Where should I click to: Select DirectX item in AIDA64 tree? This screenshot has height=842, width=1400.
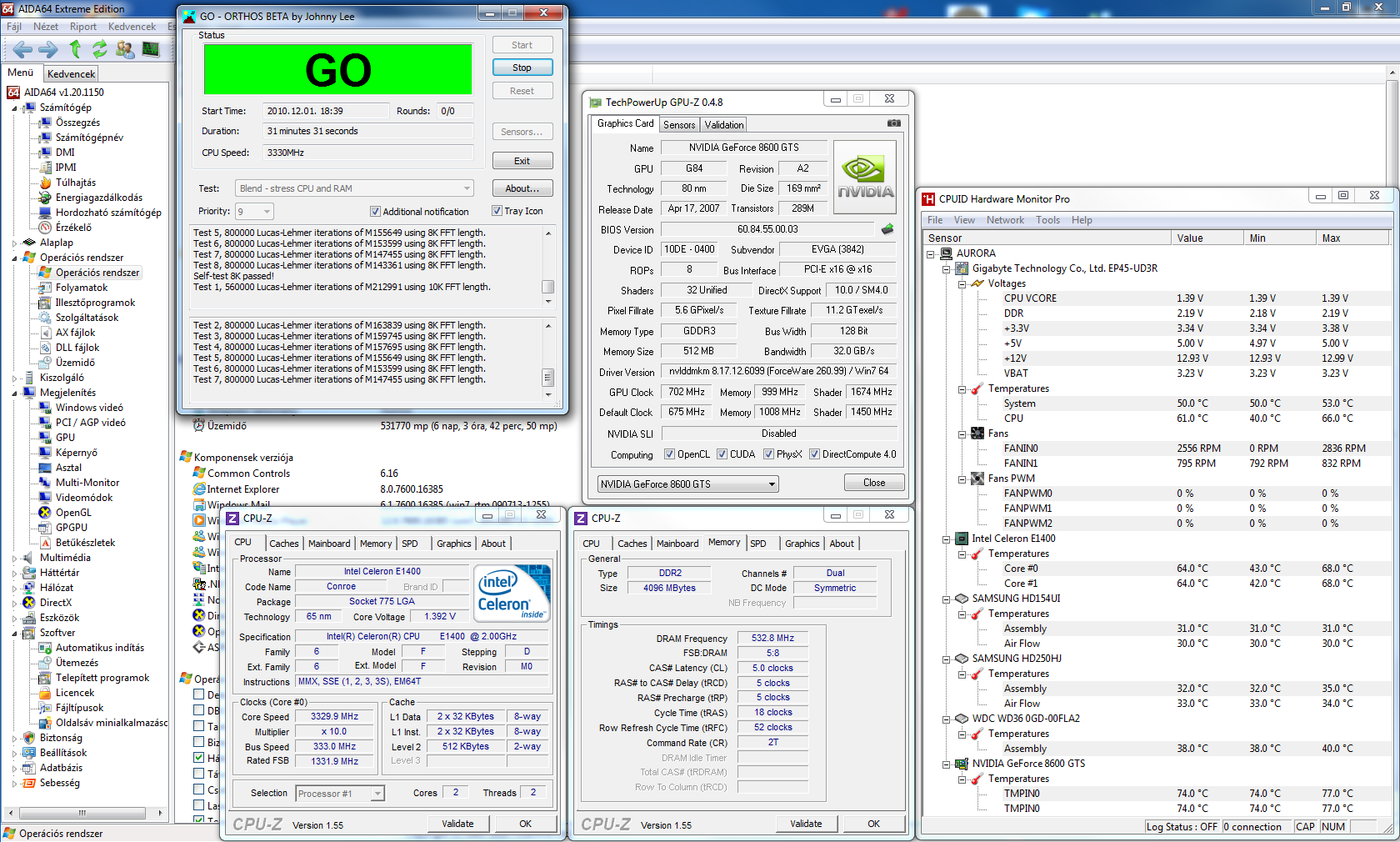(55, 603)
